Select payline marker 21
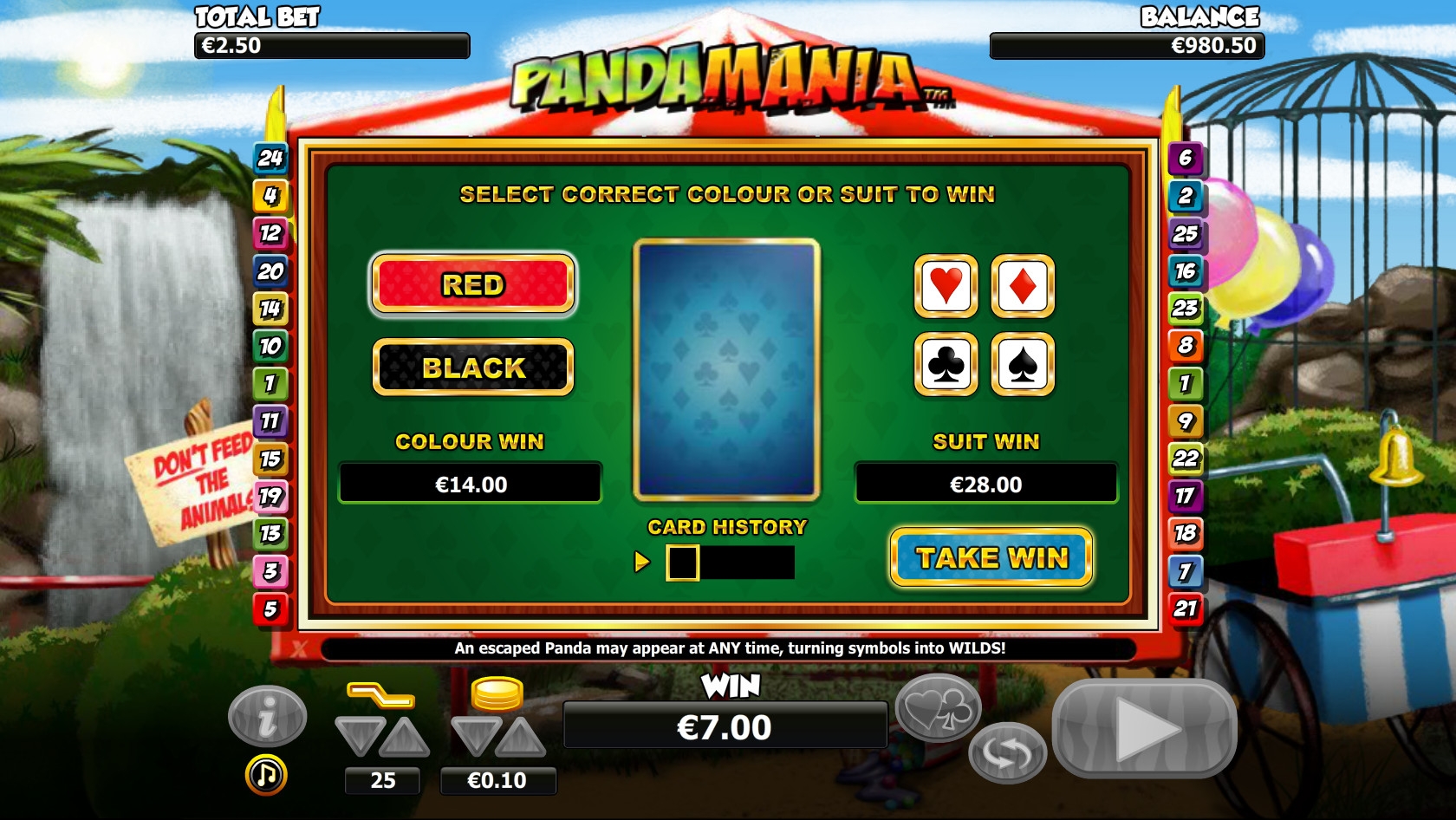 coord(1186,608)
